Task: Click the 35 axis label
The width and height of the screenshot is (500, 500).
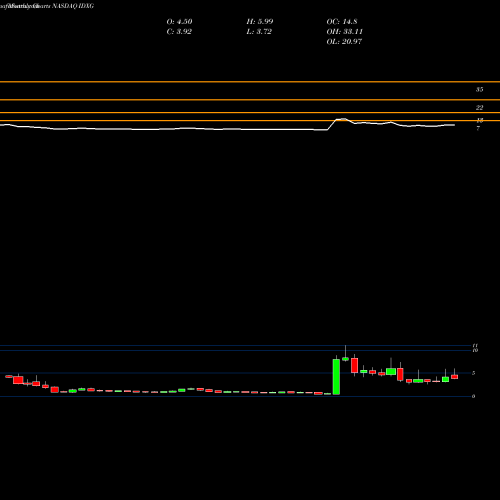Action: click(x=479, y=89)
